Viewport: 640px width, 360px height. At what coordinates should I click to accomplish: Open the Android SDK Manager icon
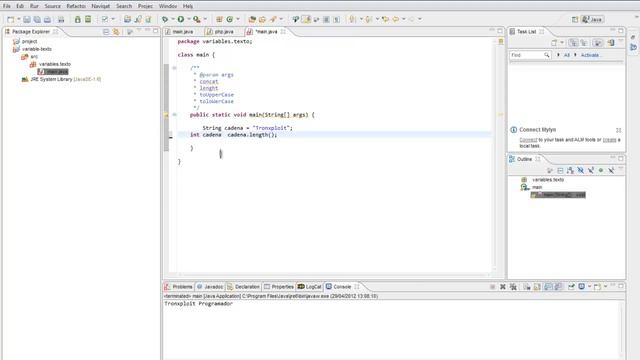tap(78, 19)
